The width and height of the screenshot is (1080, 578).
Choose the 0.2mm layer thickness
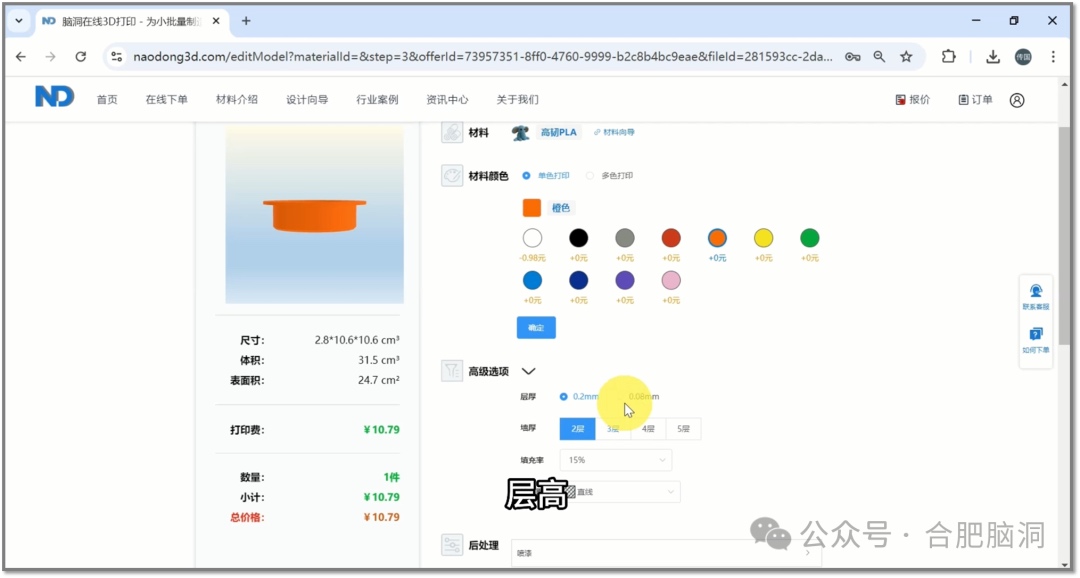(564, 397)
